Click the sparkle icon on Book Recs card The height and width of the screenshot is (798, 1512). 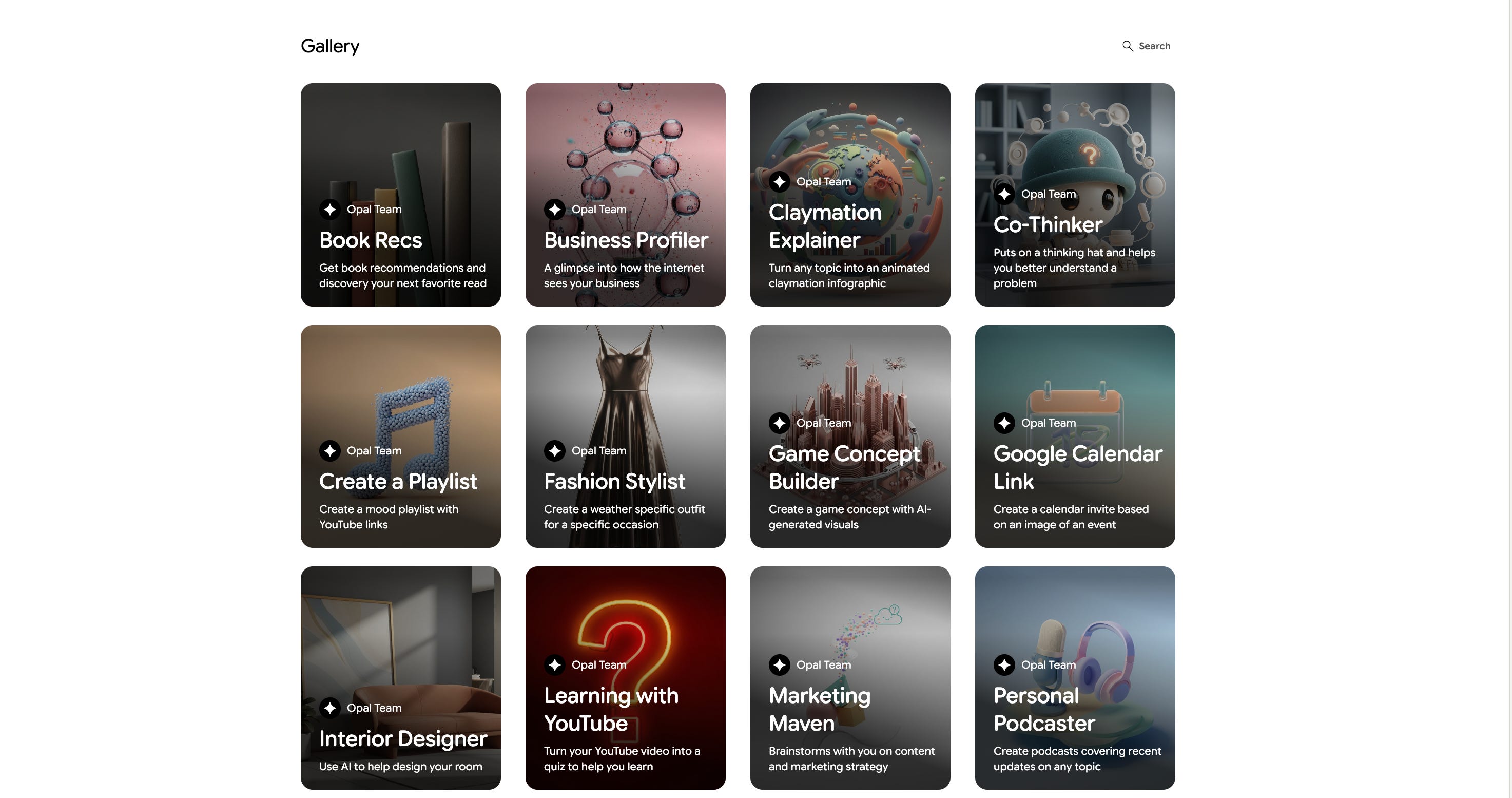pyautogui.click(x=330, y=209)
